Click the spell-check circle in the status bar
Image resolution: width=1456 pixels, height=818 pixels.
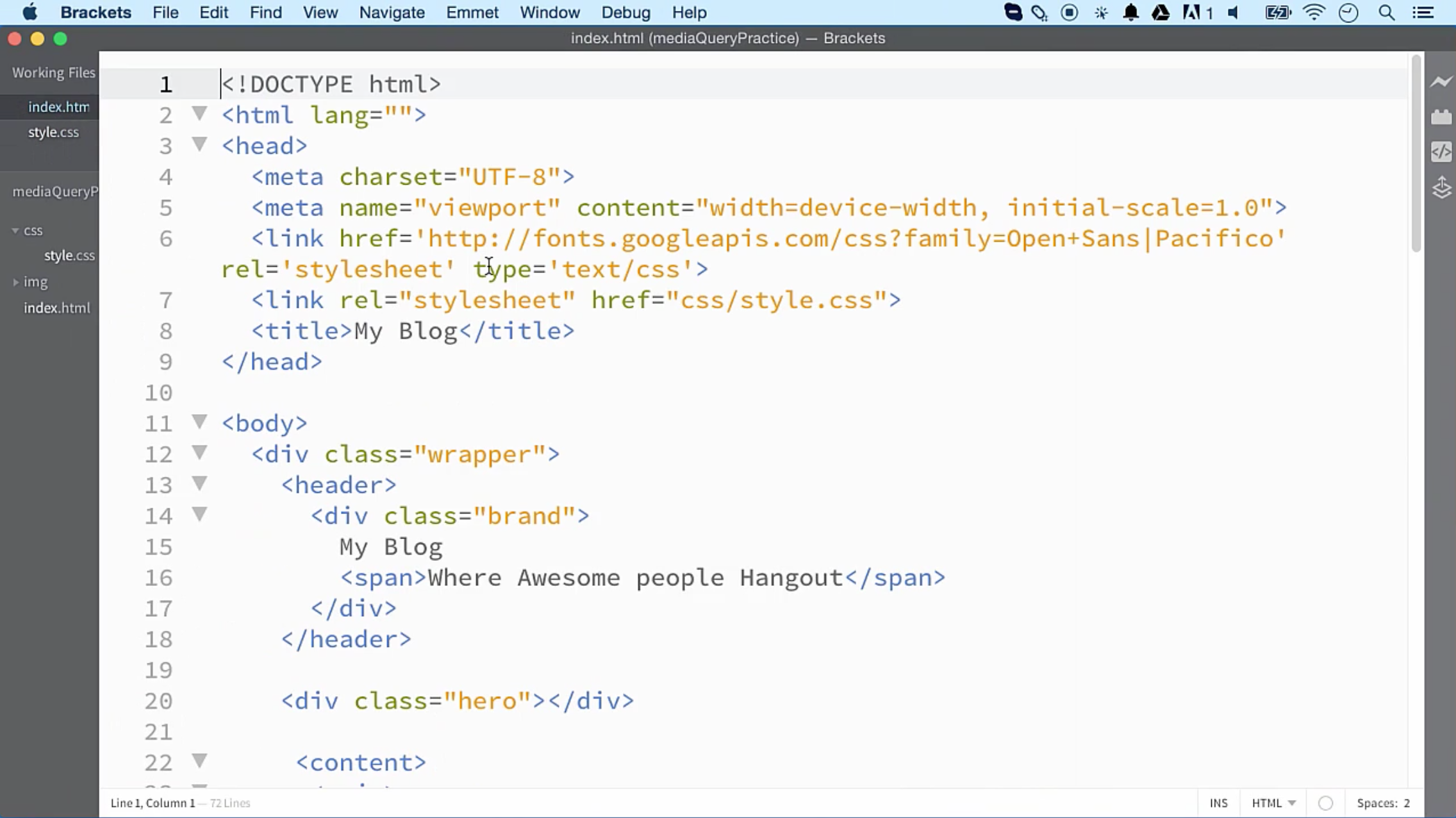tap(1325, 802)
